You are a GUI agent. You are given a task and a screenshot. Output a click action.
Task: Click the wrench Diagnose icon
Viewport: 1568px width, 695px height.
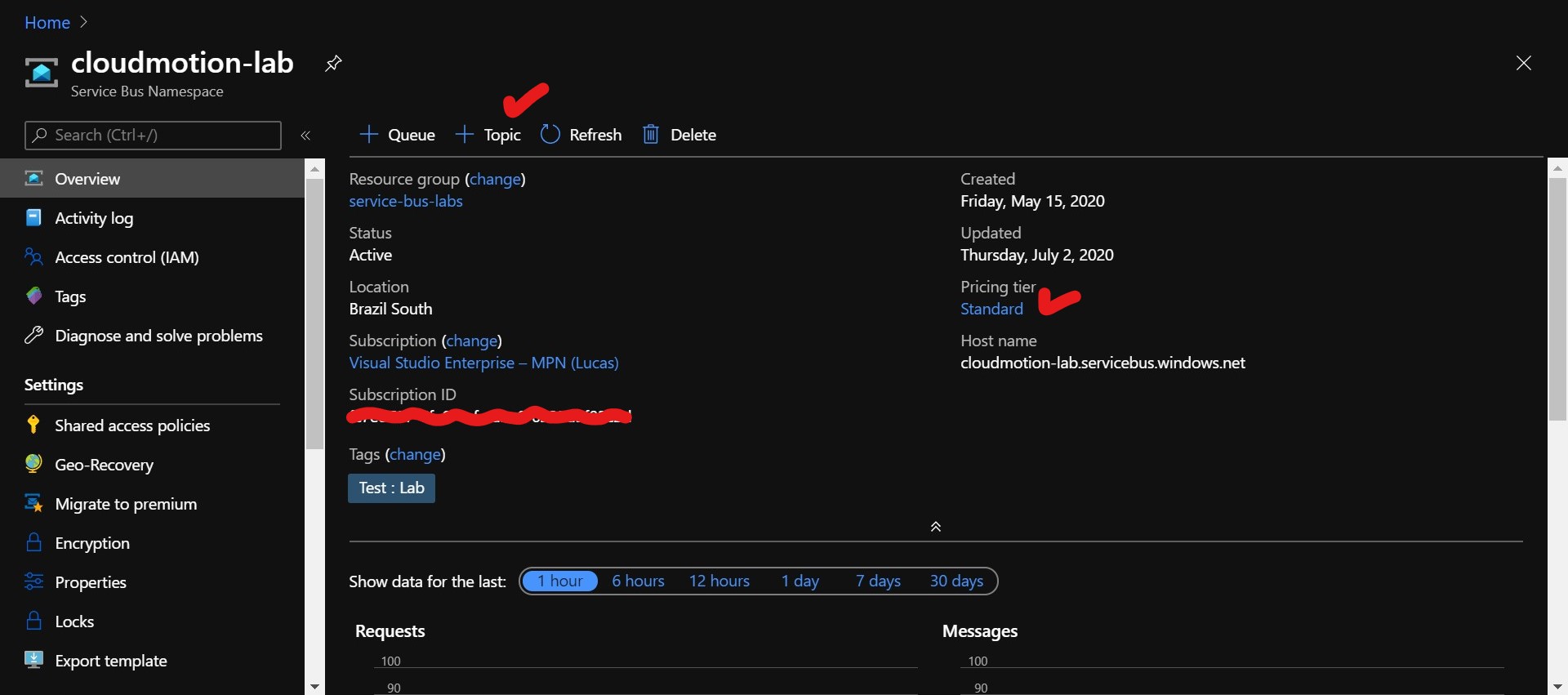pos(33,335)
